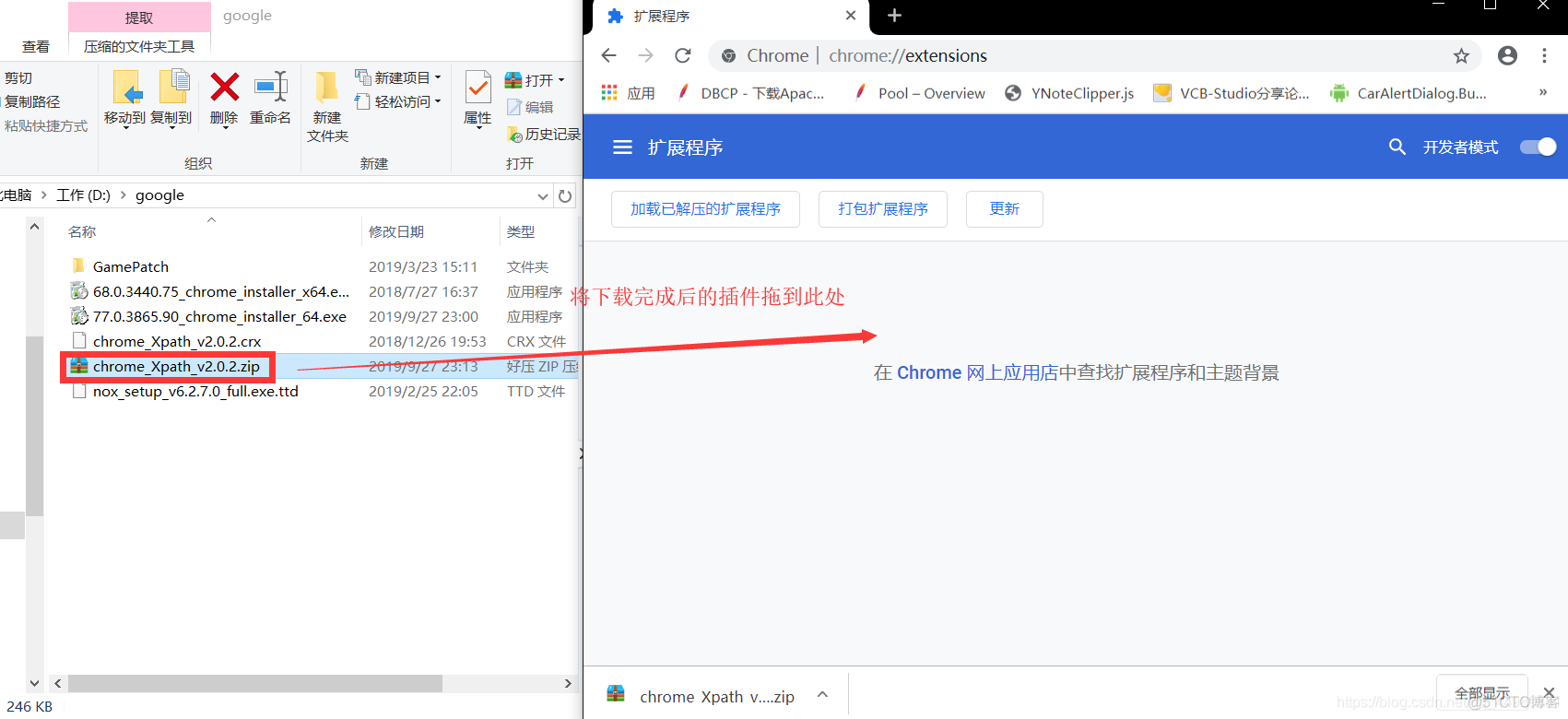This screenshot has width=1568, height=719.
Task: Open Chrome three-dot menu
Action: [1544, 55]
